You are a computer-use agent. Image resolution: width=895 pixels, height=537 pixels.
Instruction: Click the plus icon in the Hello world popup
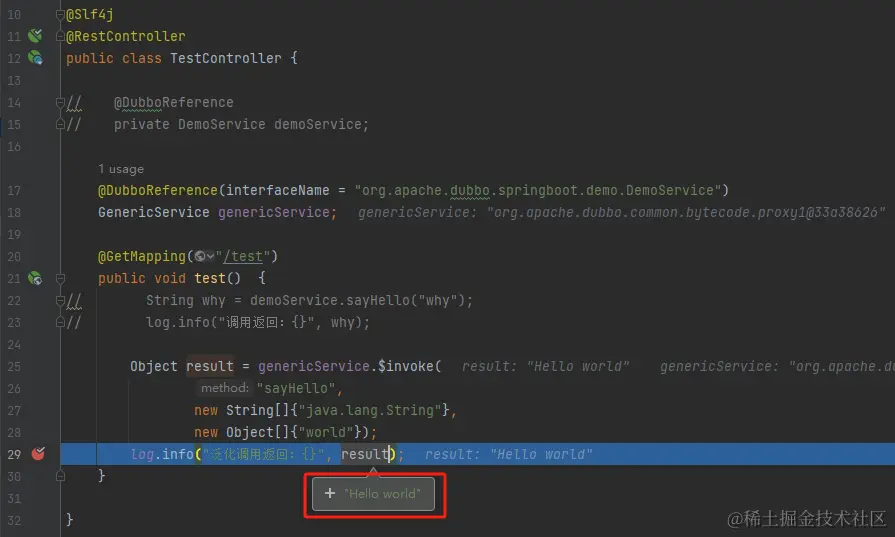pyautogui.click(x=330, y=493)
